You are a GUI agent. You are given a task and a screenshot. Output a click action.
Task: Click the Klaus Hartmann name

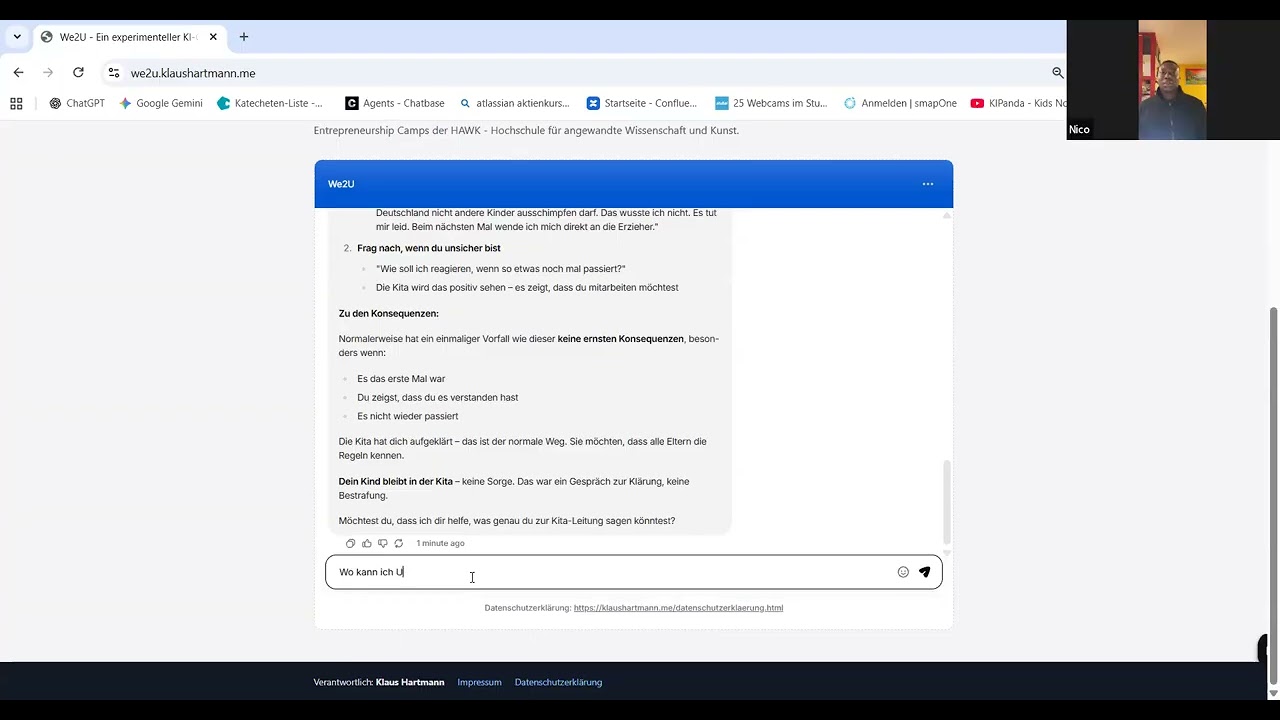[x=410, y=682]
